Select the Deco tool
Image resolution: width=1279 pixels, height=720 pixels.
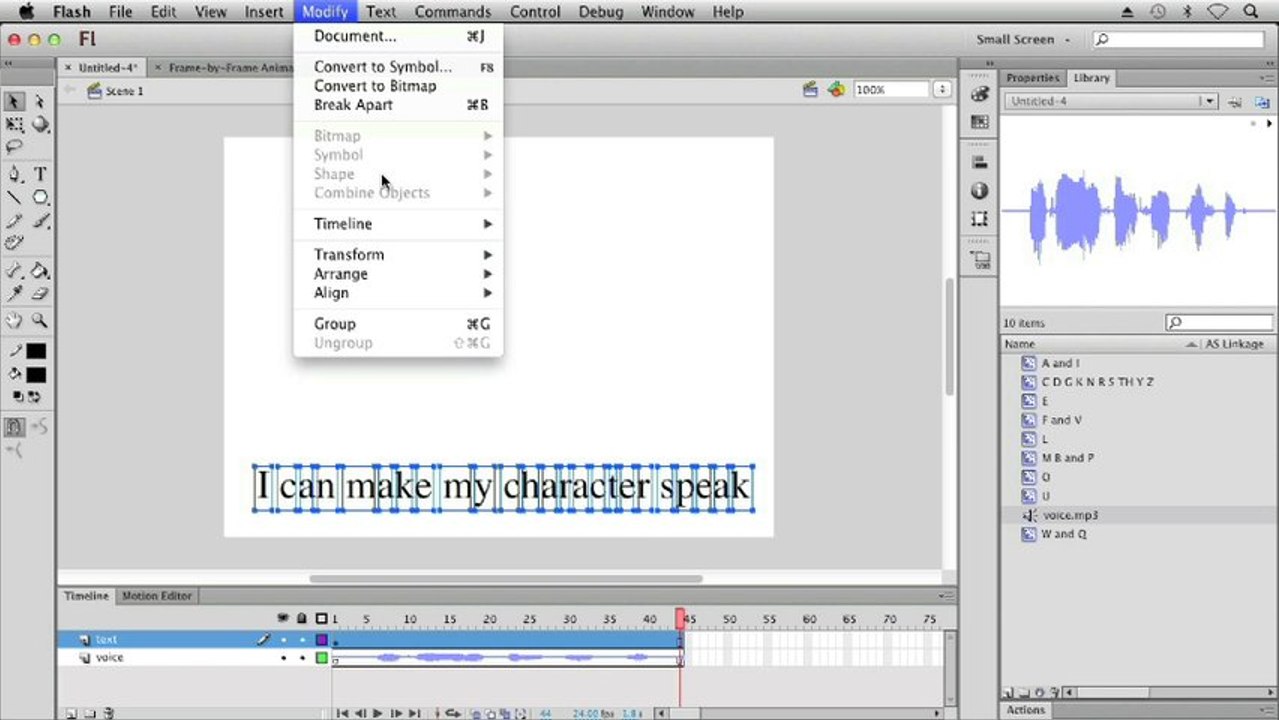14,243
